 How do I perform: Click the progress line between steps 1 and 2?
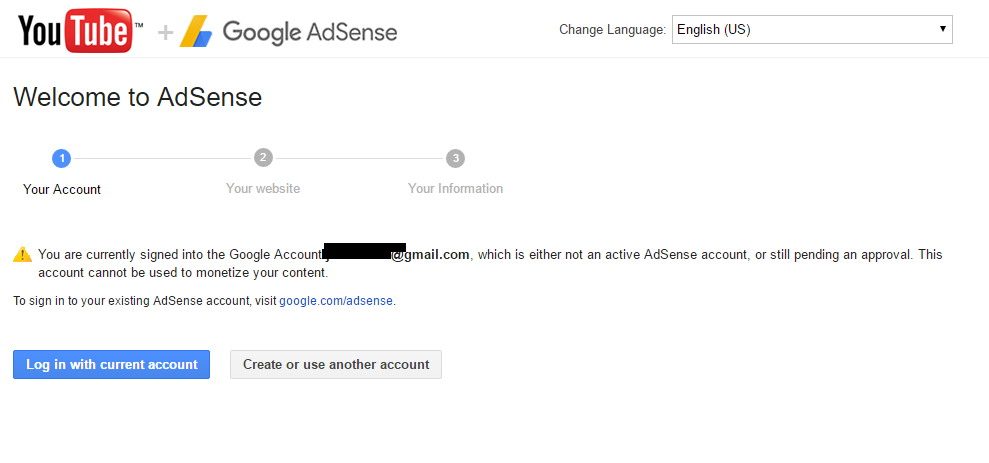point(162,158)
